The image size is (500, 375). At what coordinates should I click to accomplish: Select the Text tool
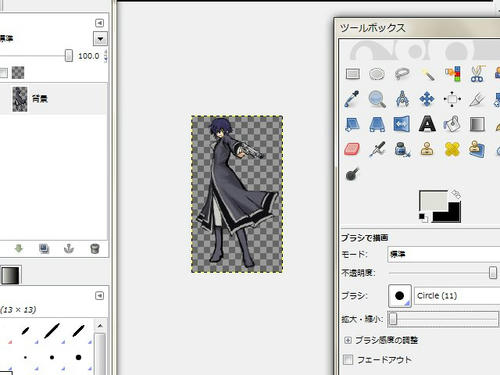click(427, 124)
